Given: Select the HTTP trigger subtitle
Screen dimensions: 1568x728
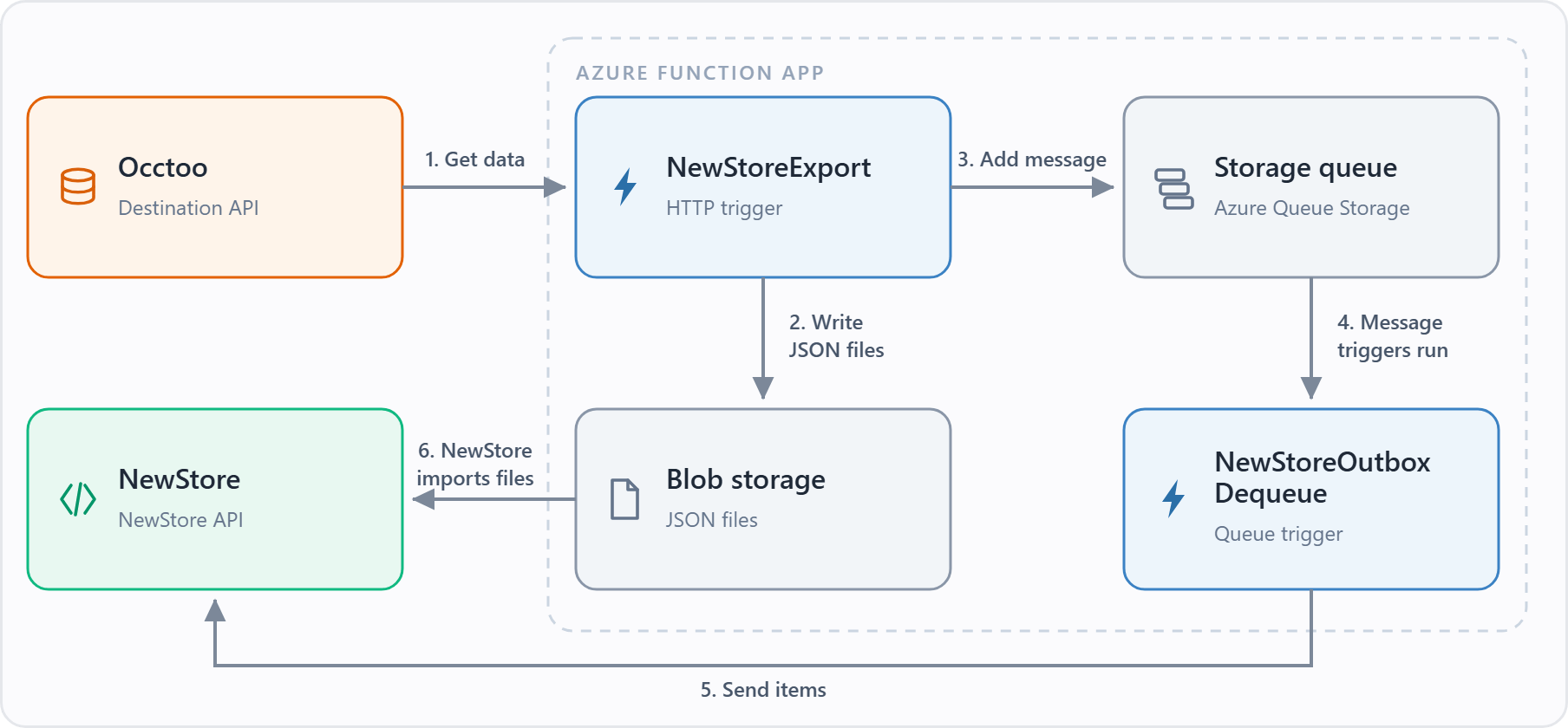Looking at the screenshot, I should click(724, 208).
